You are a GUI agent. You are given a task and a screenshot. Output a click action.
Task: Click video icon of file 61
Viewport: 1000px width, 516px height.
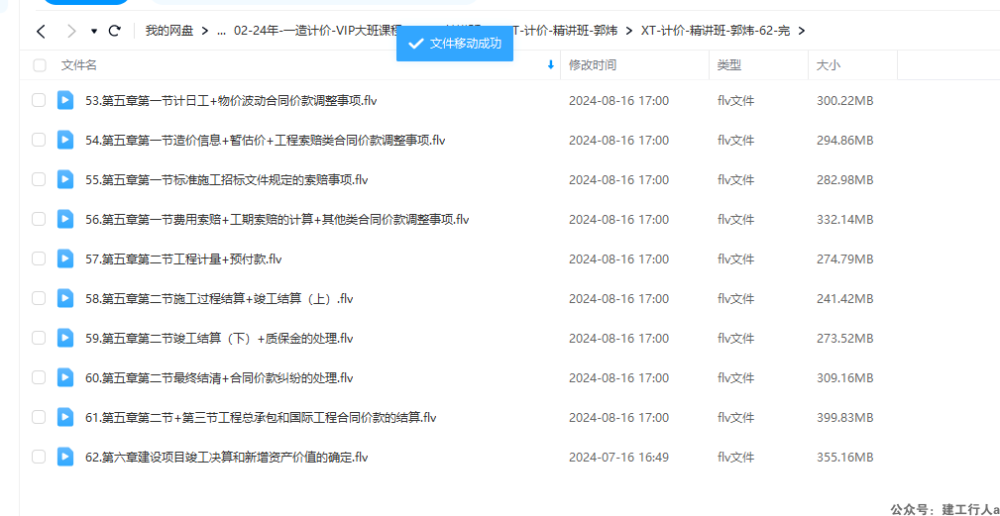[x=65, y=417]
